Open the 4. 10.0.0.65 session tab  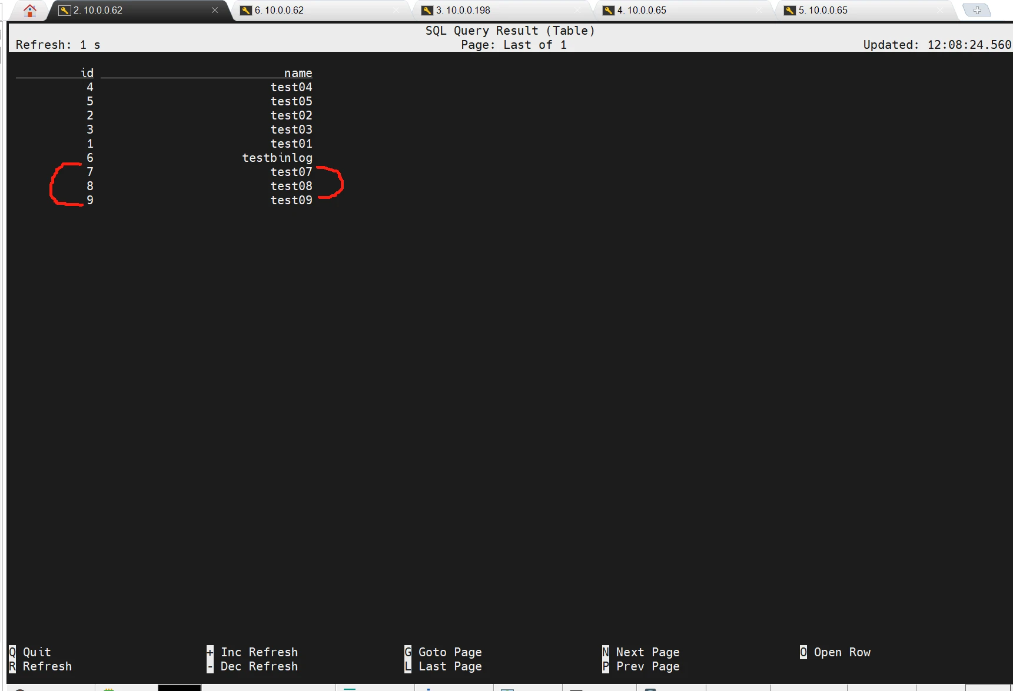tap(641, 10)
